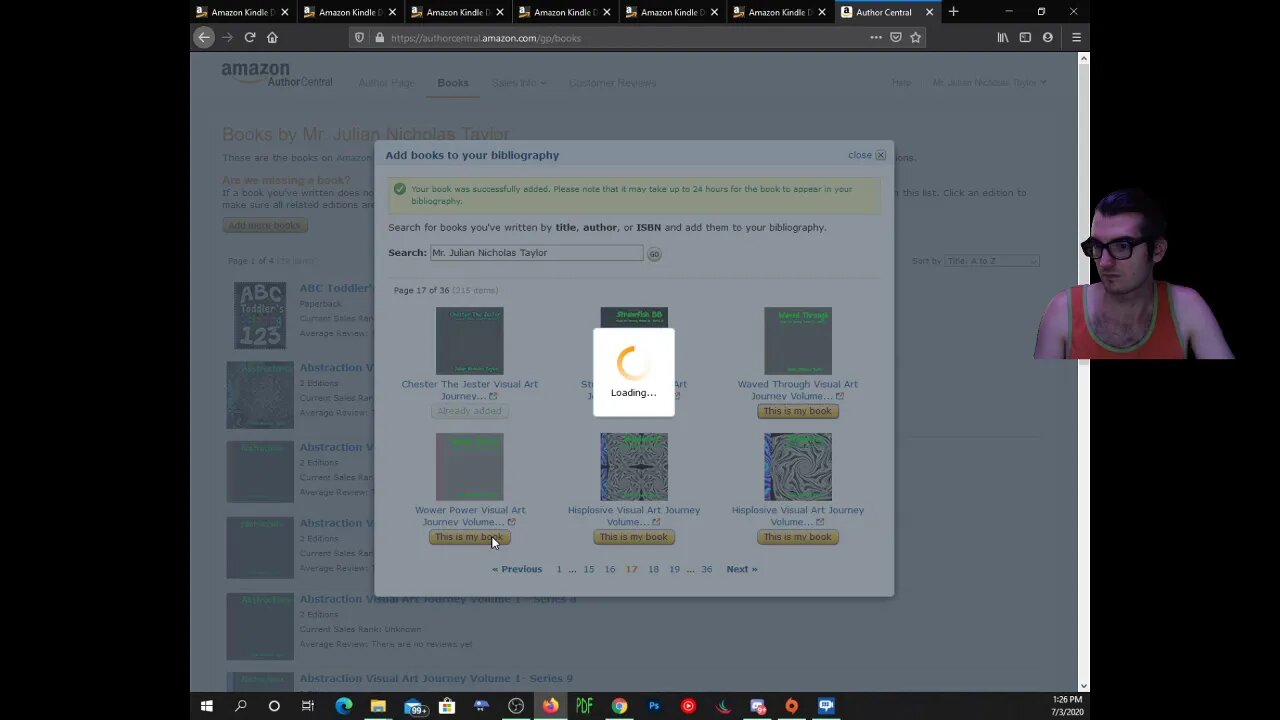Open the PDF app on the taskbar
Viewport: 1280px width, 720px height.
click(x=585, y=706)
